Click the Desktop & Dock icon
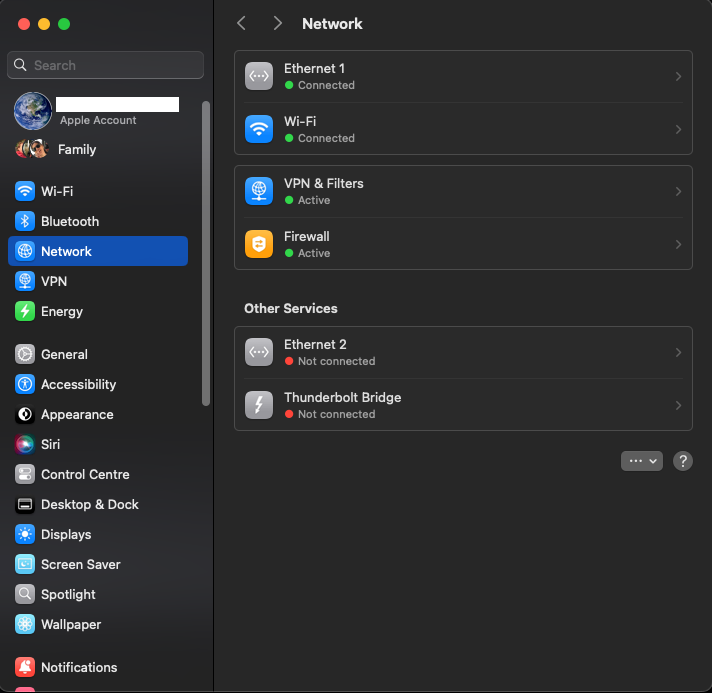This screenshot has width=712, height=693. click(x=25, y=505)
